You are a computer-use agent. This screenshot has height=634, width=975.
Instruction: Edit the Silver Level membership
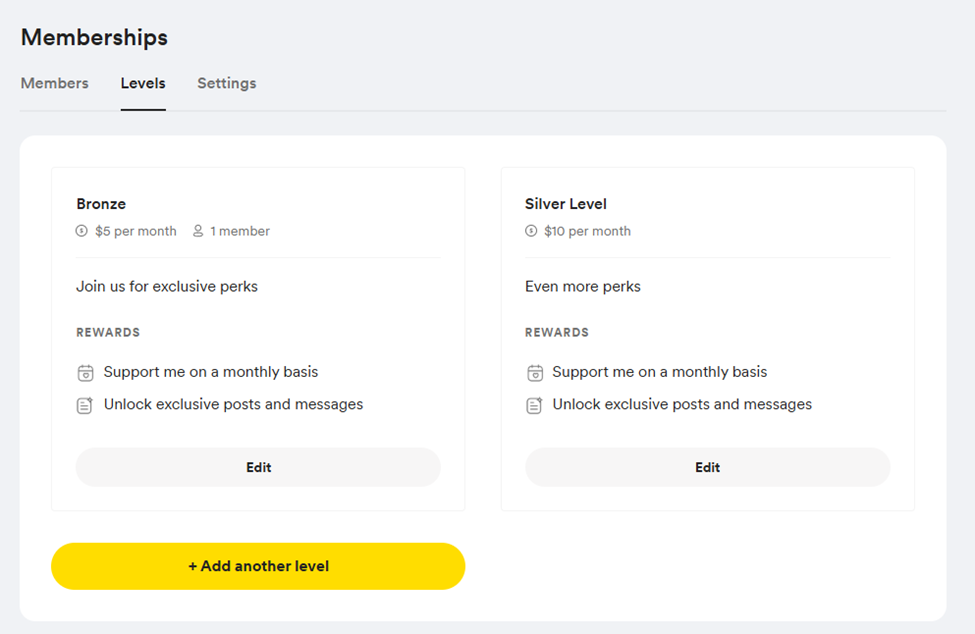point(707,467)
